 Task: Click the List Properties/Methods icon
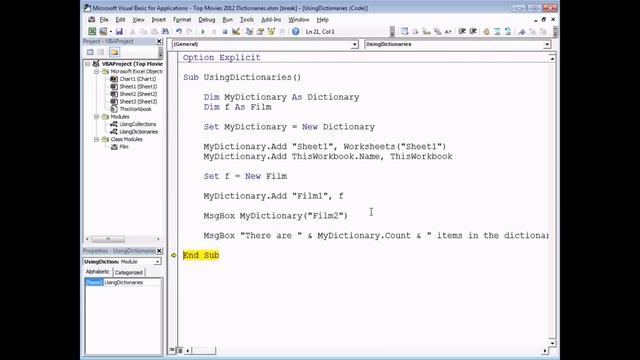(x=404, y=31)
